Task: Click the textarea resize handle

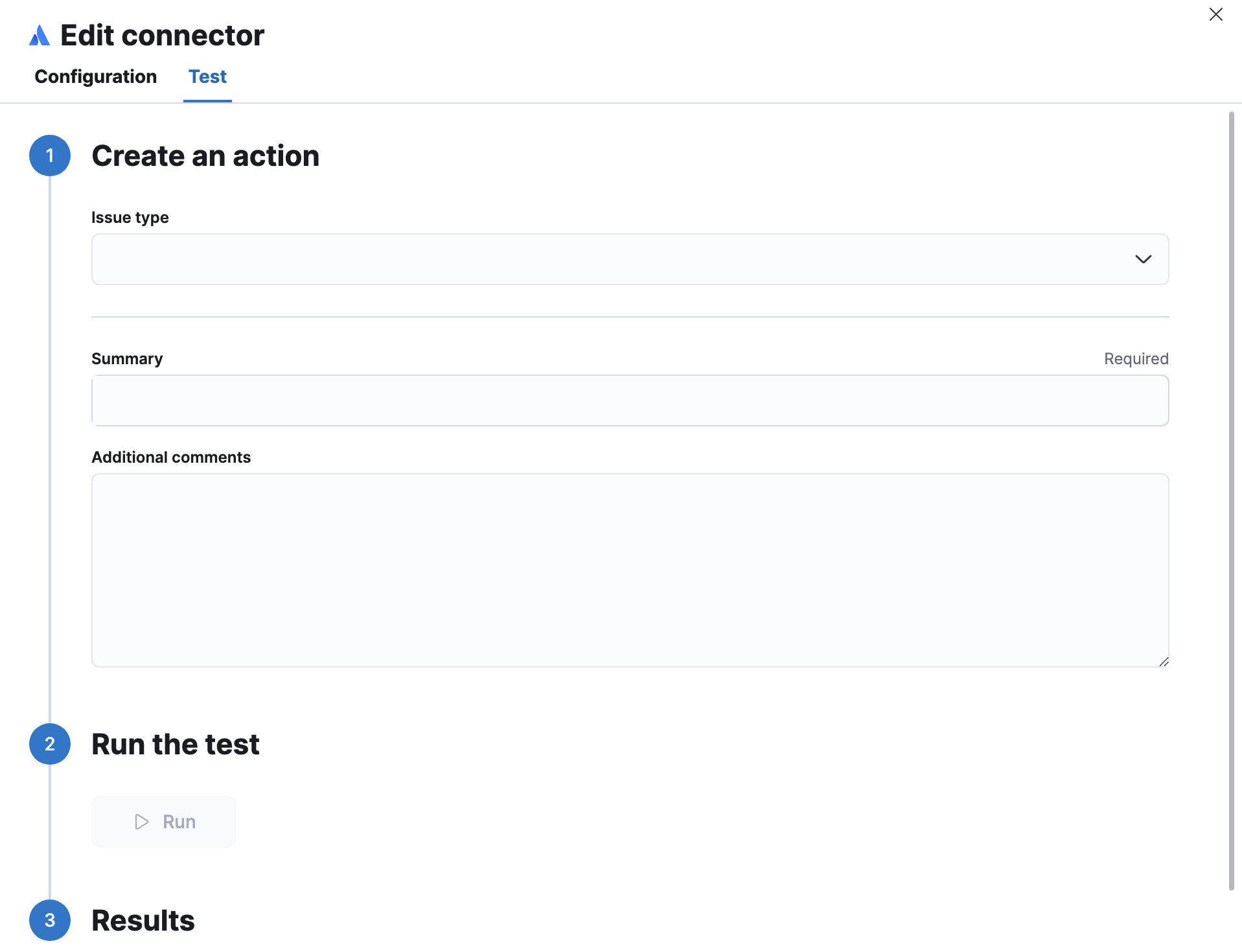Action: pos(1163,662)
